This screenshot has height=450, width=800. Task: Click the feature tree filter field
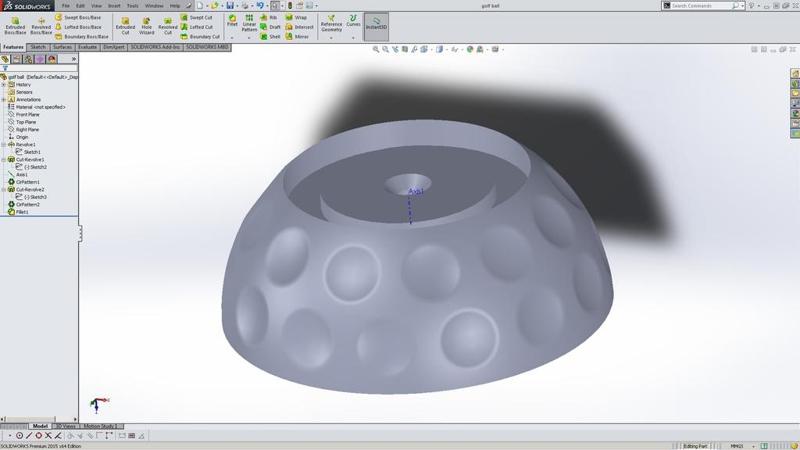(x=39, y=68)
